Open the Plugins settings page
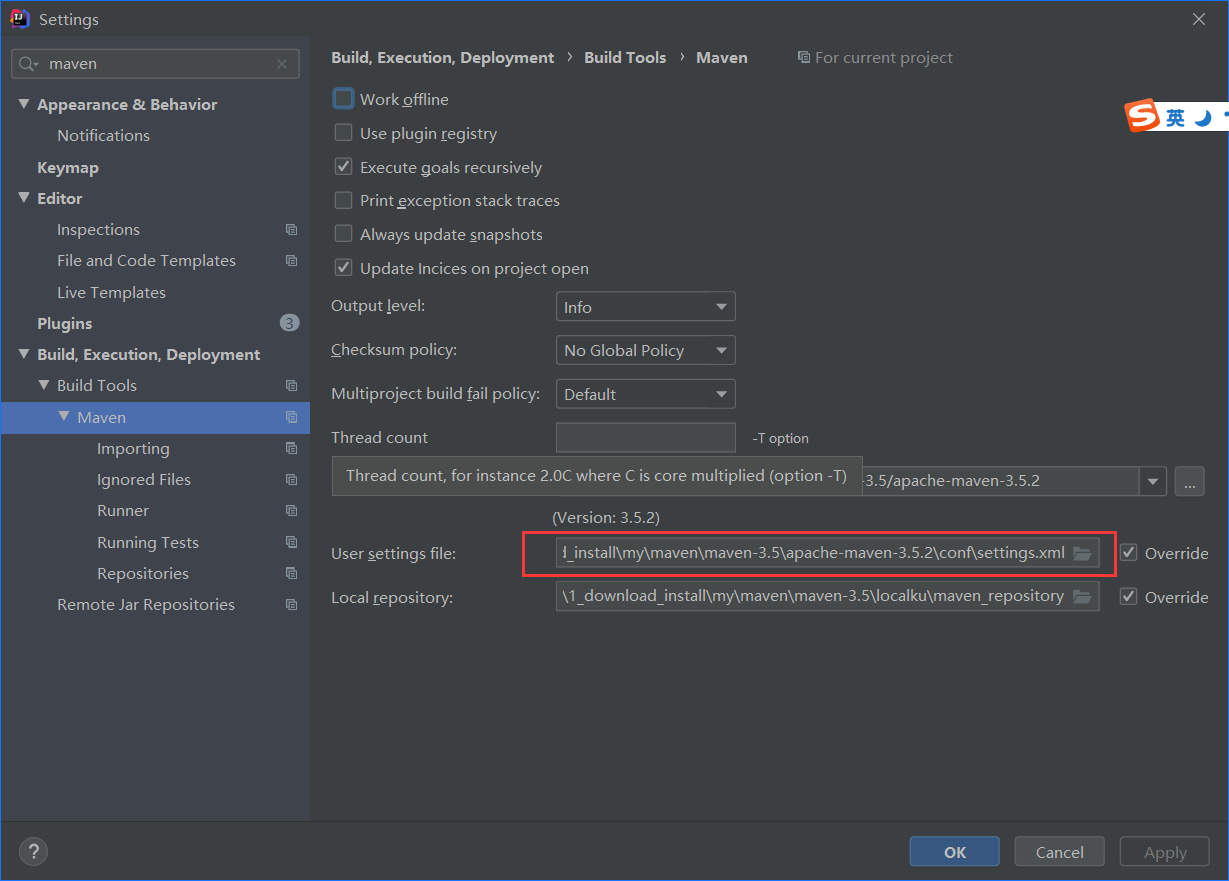The image size is (1229, 881). (65, 324)
